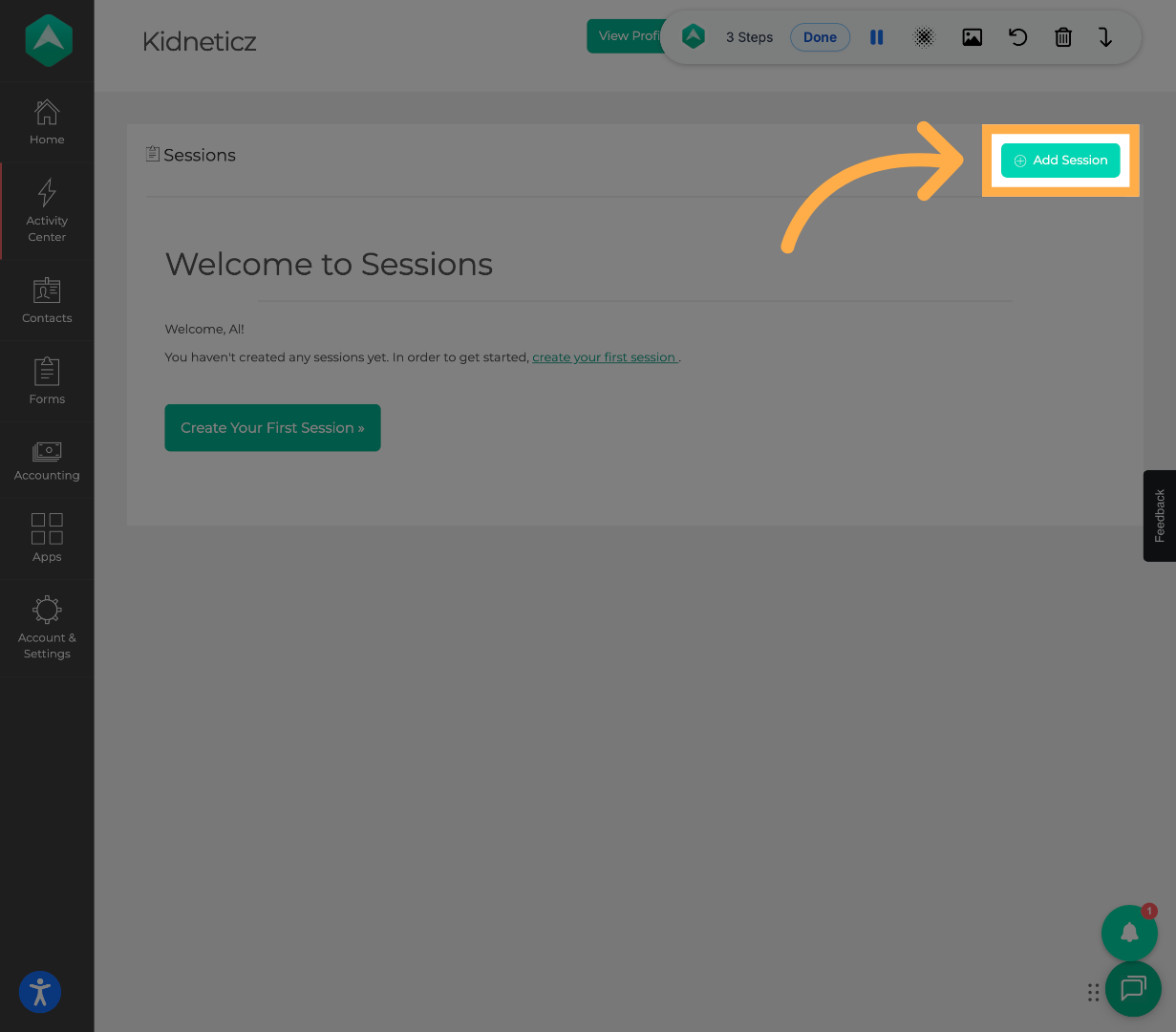This screenshot has height=1032, width=1176.
Task: Delete the recording with the trash icon
Action: pos(1063,37)
